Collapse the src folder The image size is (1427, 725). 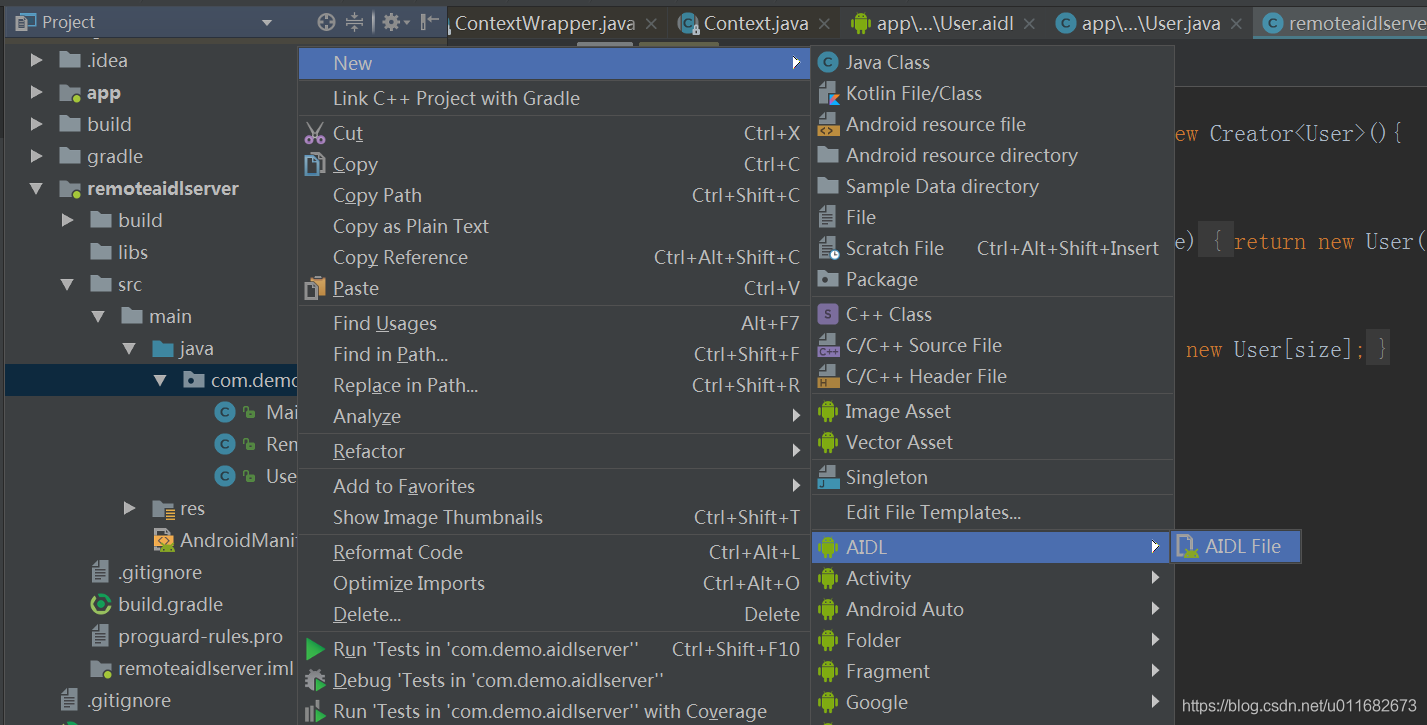(68, 284)
